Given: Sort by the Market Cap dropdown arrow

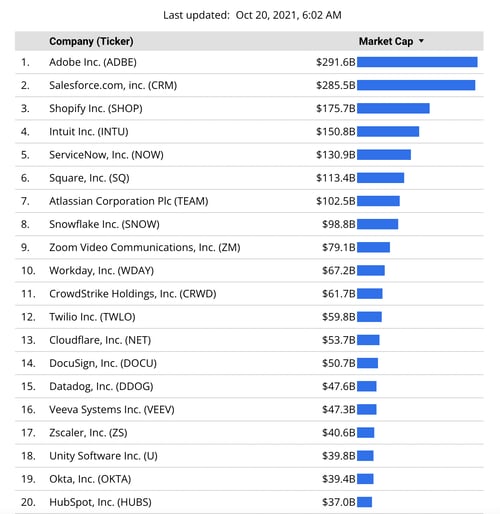Looking at the screenshot, I should 421,41.
